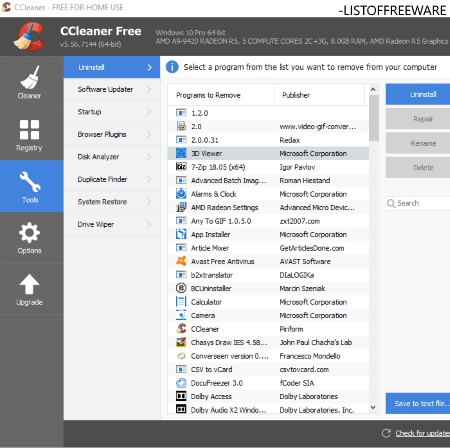Click the 7-Zip program icon
The width and height of the screenshot is (450, 448).
tap(181, 167)
